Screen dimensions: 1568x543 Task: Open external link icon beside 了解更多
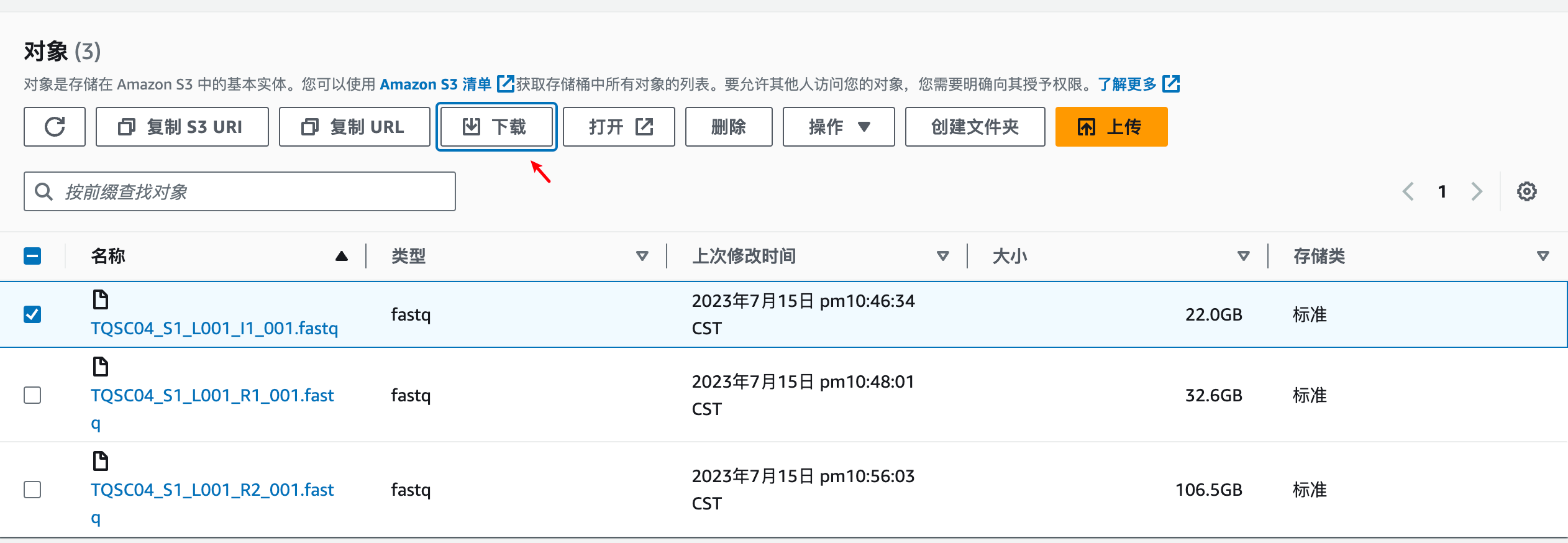click(1171, 84)
